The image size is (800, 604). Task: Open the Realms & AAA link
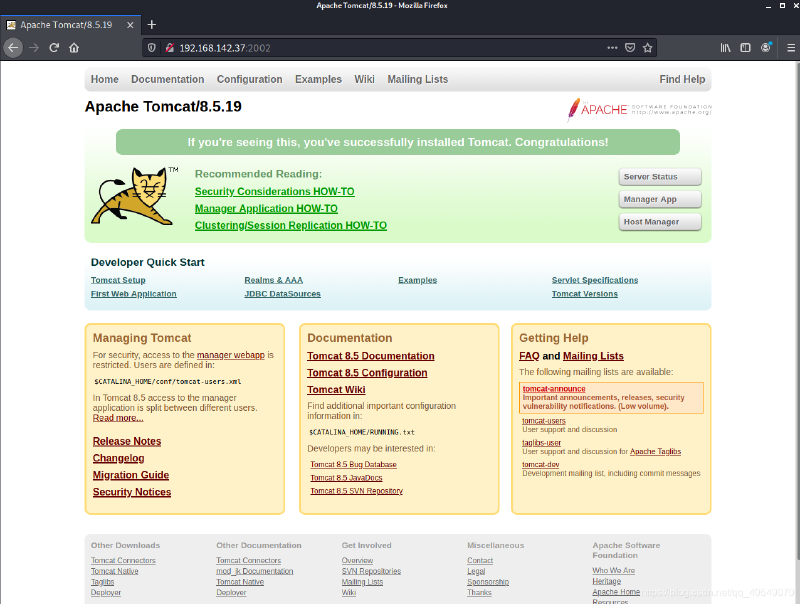click(x=273, y=280)
